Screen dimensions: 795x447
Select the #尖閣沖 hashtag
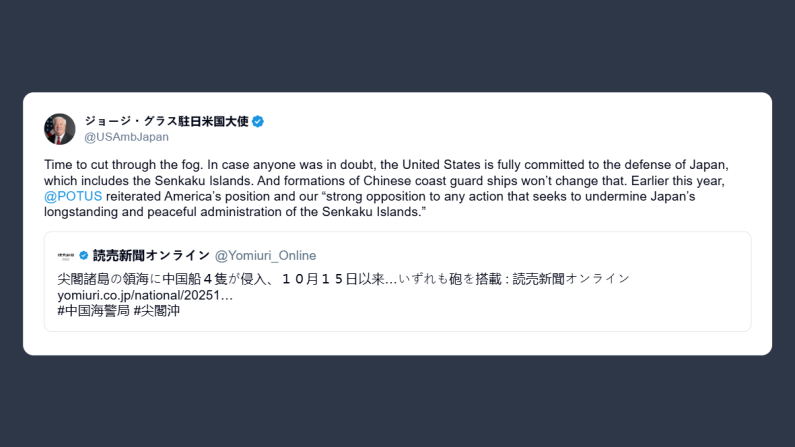(x=157, y=310)
